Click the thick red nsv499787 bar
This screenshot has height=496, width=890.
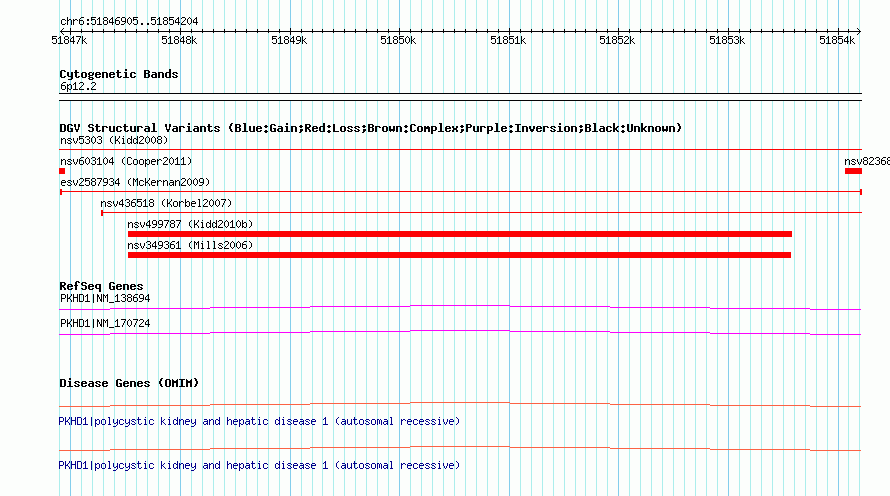click(x=460, y=234)
